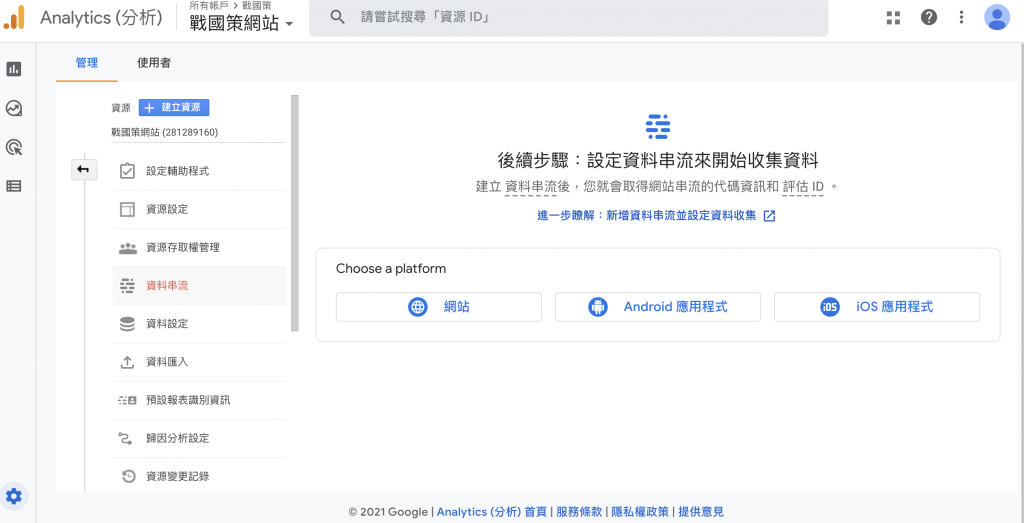Choose the Android 應用程式 platform button

(x=658, y=307)
